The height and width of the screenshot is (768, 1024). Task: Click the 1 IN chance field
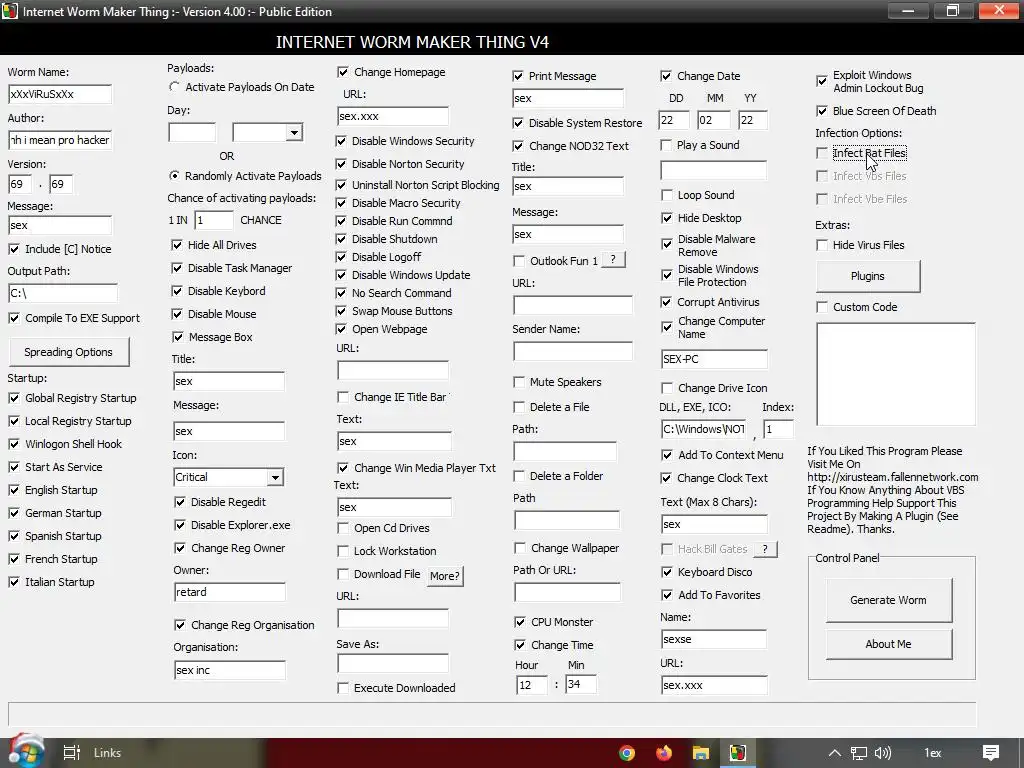[x=214, y=220]
